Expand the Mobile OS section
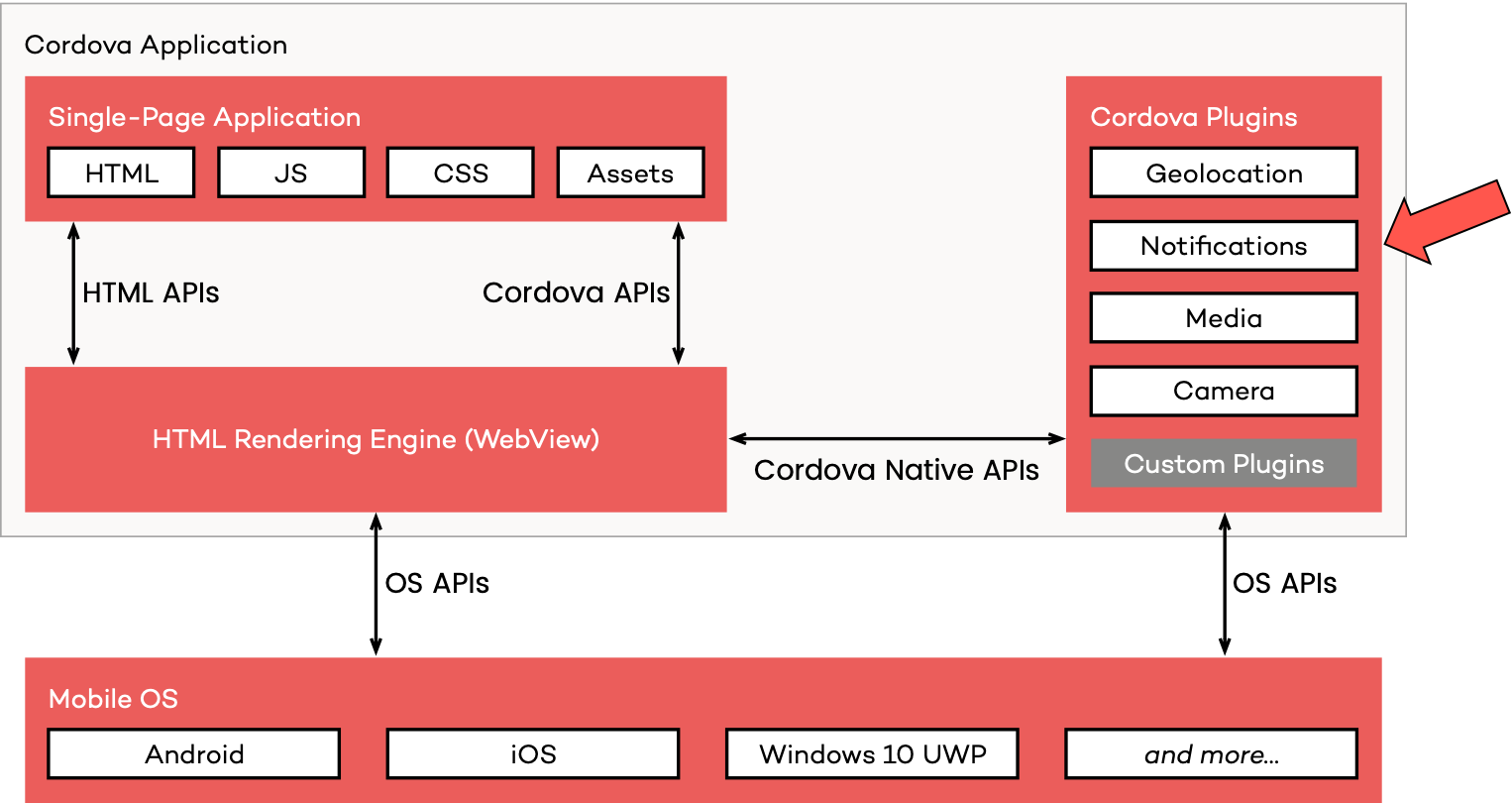 113,699
